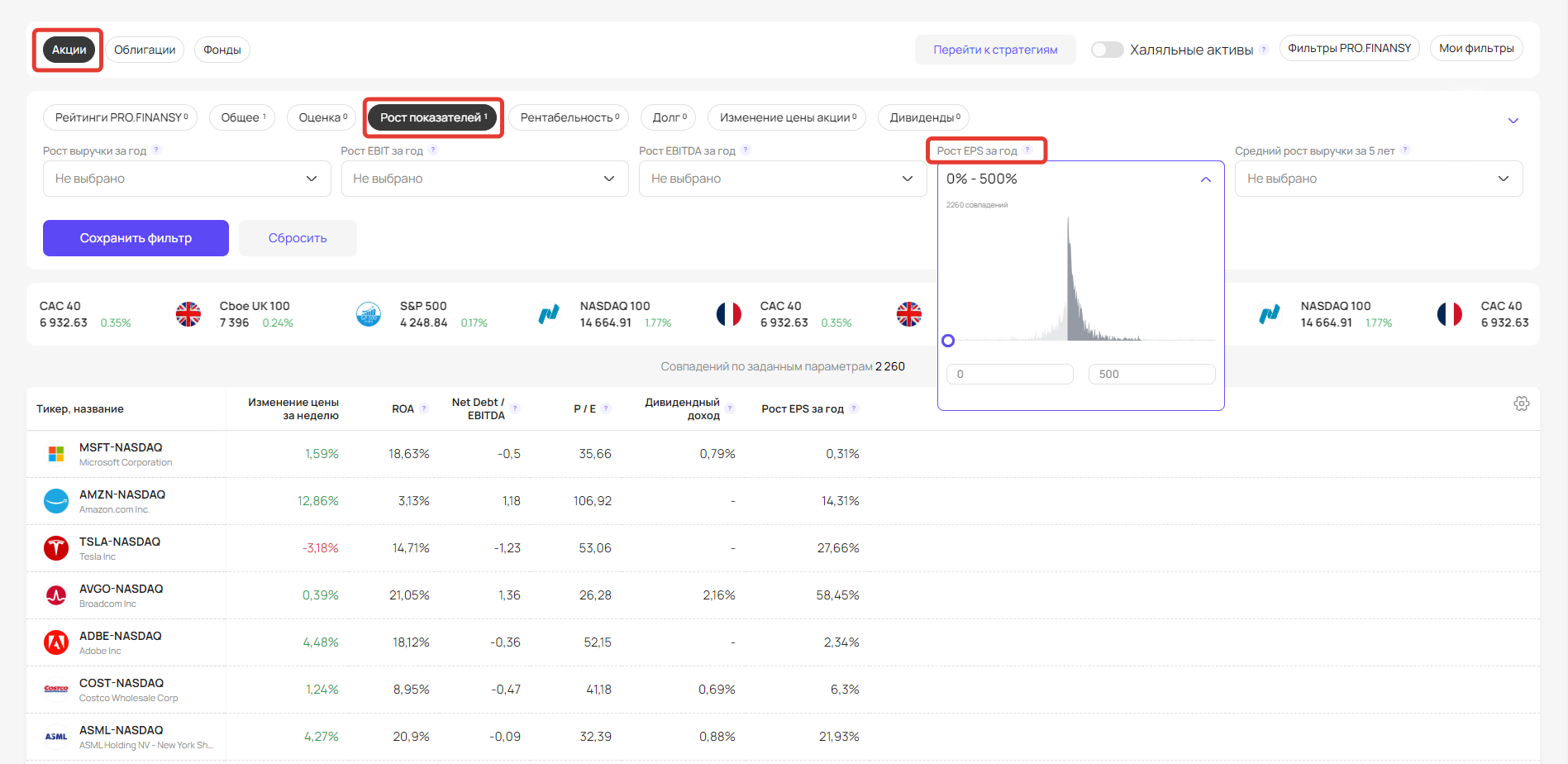Open table column settings gear
The image size is (1568, 764).
coord(1522,403)
